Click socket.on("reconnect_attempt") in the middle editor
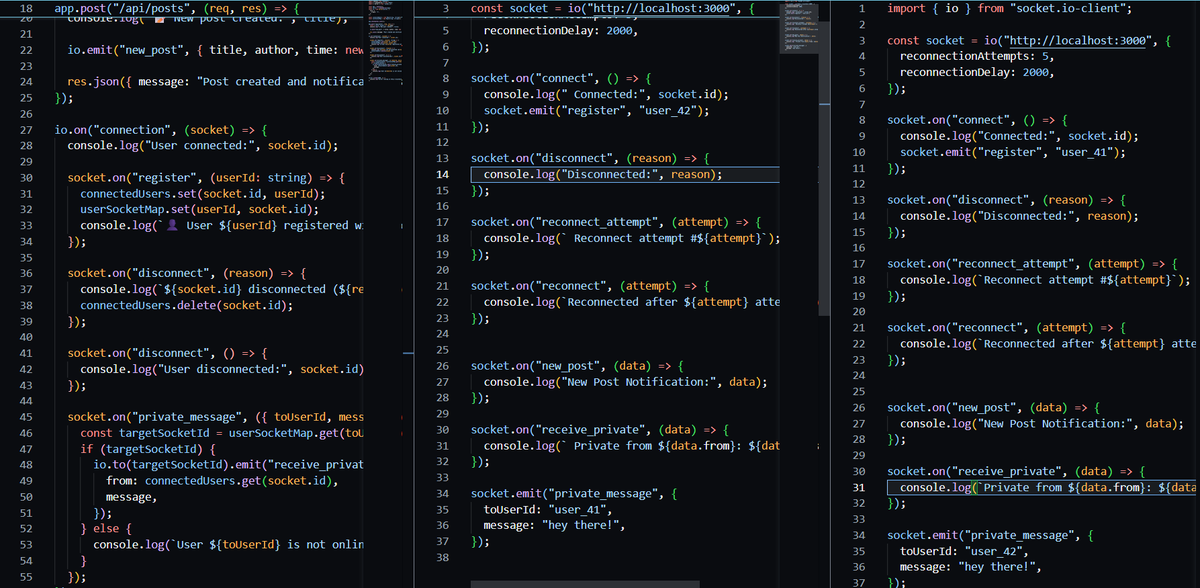This screenshot has width=1200, height=588. pyautogui.click(x=616, y=222)
